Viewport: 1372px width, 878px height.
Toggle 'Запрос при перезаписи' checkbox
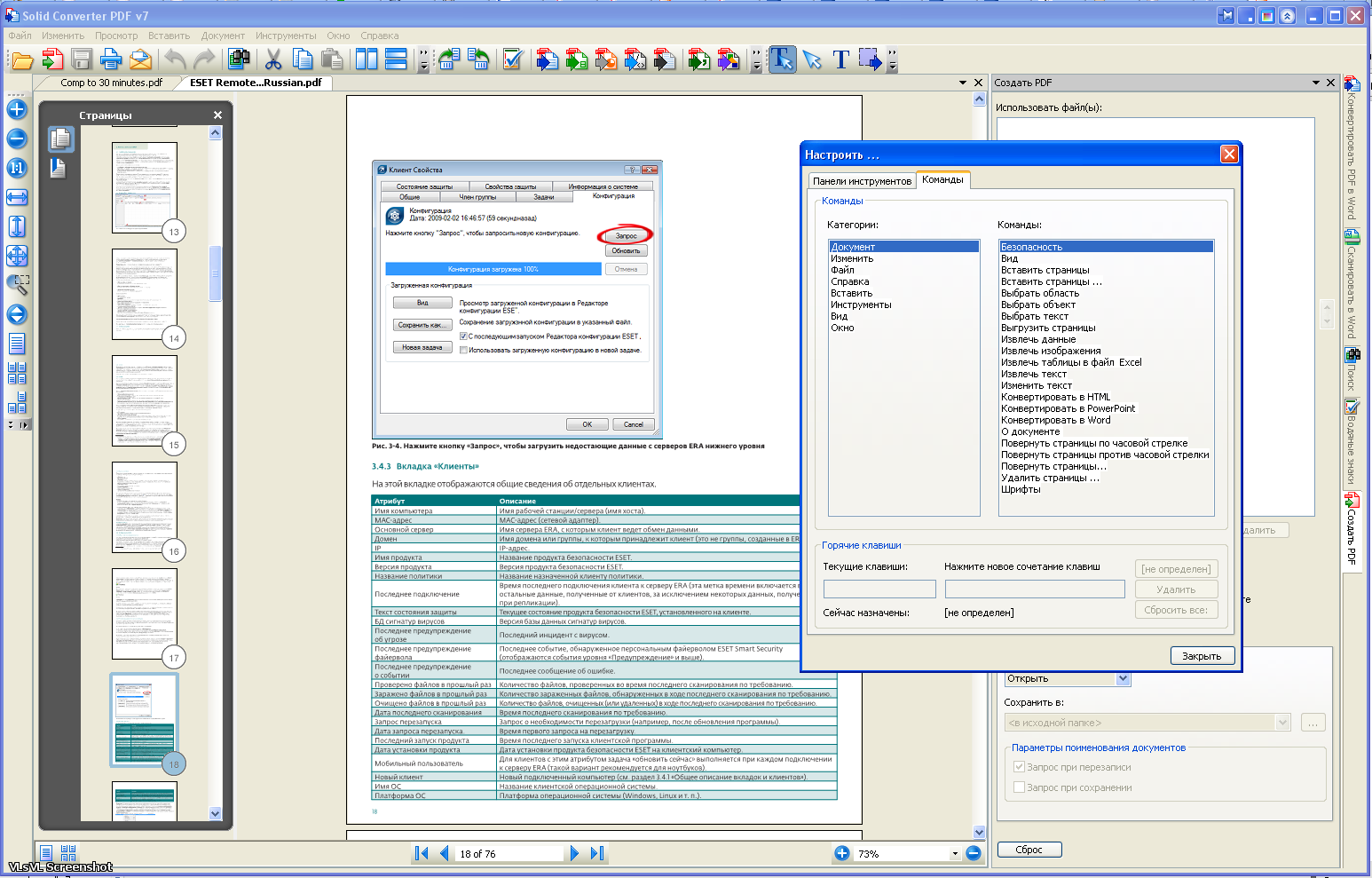coord(1020,767)
